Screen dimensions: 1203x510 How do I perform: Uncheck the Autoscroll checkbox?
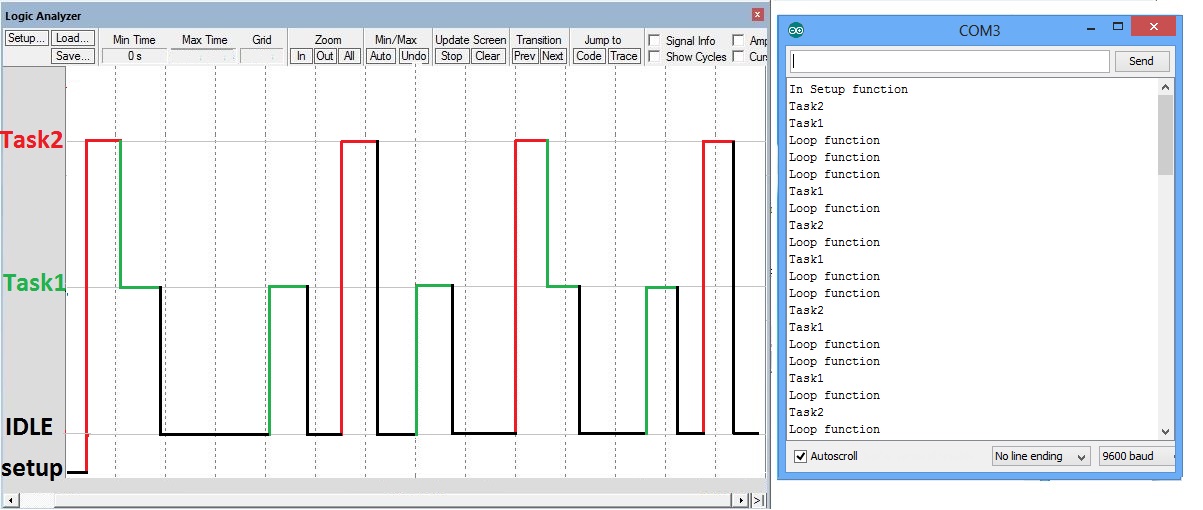coord(800,456)
